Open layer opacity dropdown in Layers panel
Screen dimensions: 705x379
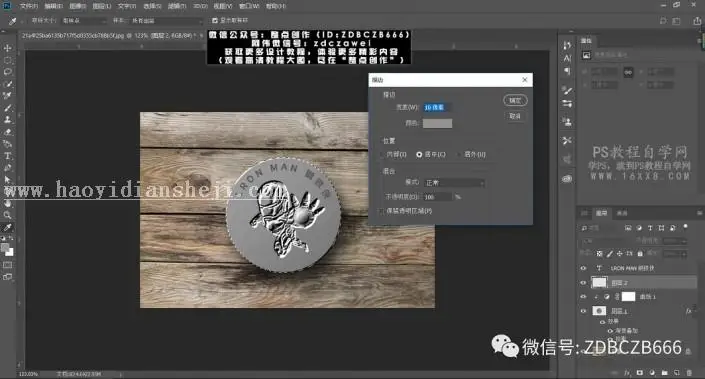coord(675,241)
